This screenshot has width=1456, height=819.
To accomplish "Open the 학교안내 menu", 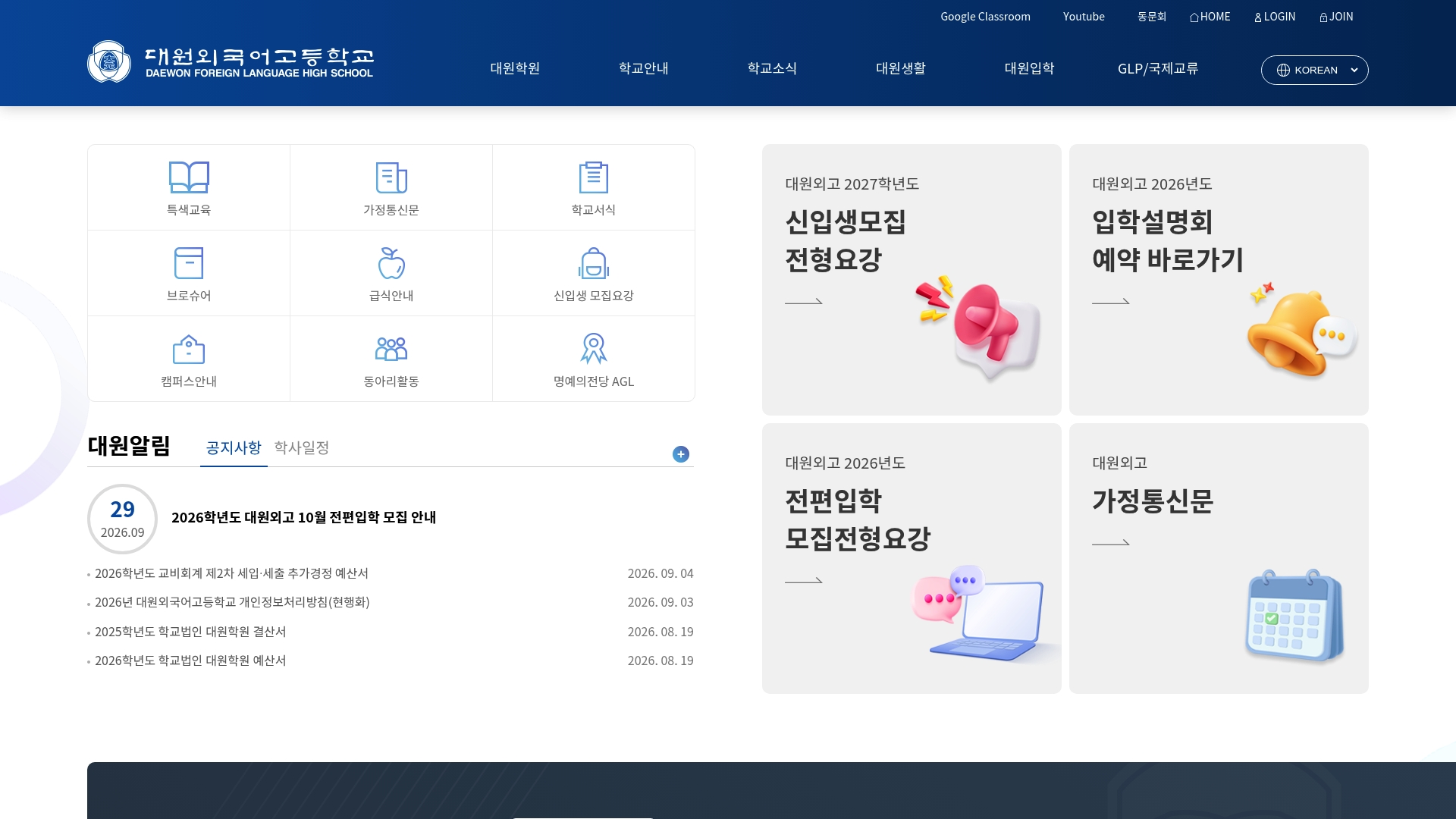I will click(644, 68).
